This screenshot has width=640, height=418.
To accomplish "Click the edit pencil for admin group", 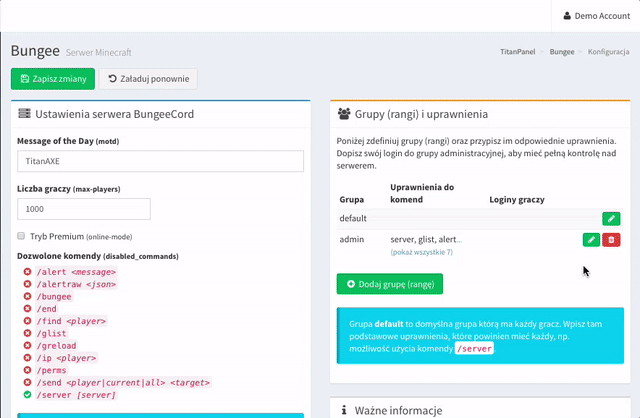I will click(x=591, y=240).
